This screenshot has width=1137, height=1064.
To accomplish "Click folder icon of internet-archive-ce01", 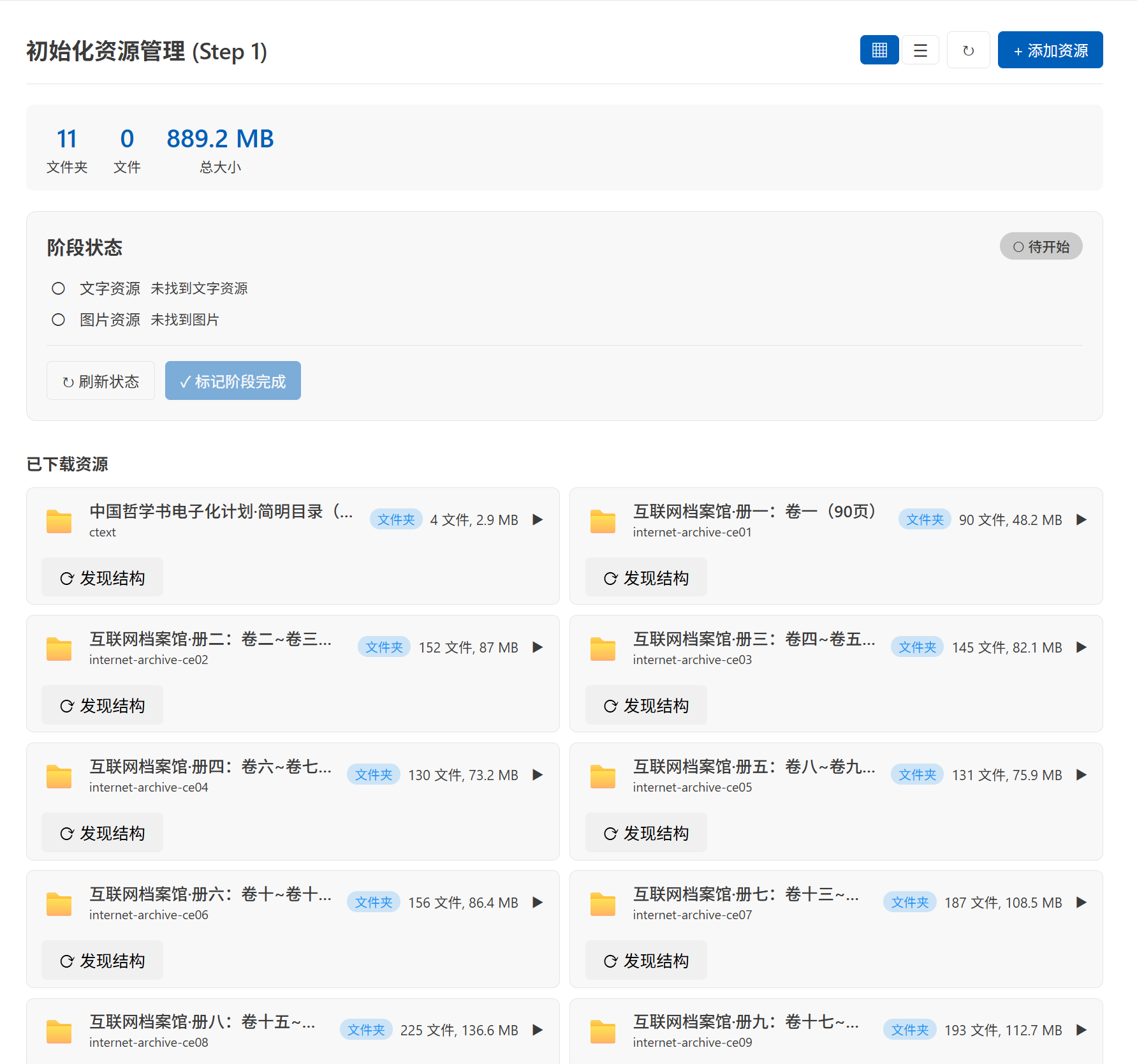I will tap(603, 521).
